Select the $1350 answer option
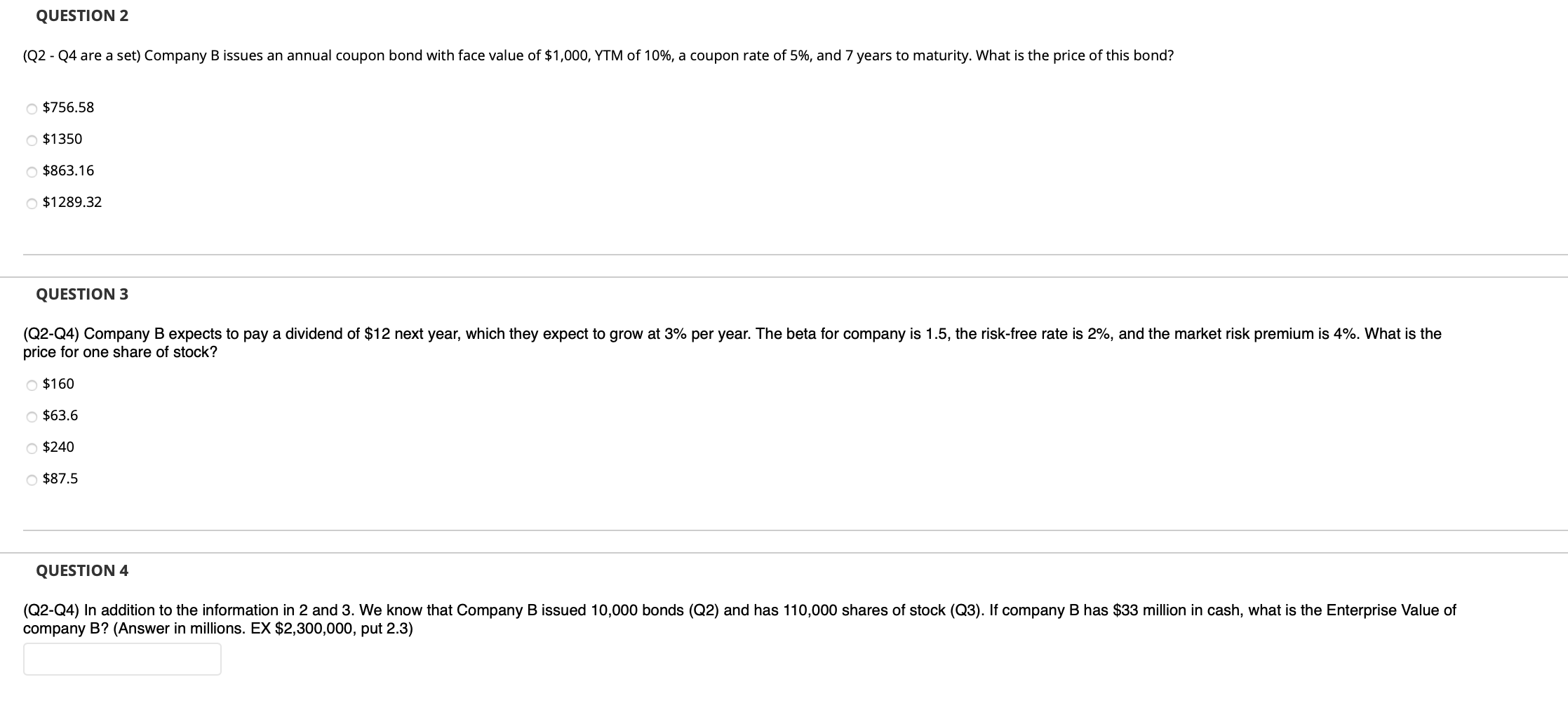This screenshot has width=1568, height=710. (x=62, y=138)
